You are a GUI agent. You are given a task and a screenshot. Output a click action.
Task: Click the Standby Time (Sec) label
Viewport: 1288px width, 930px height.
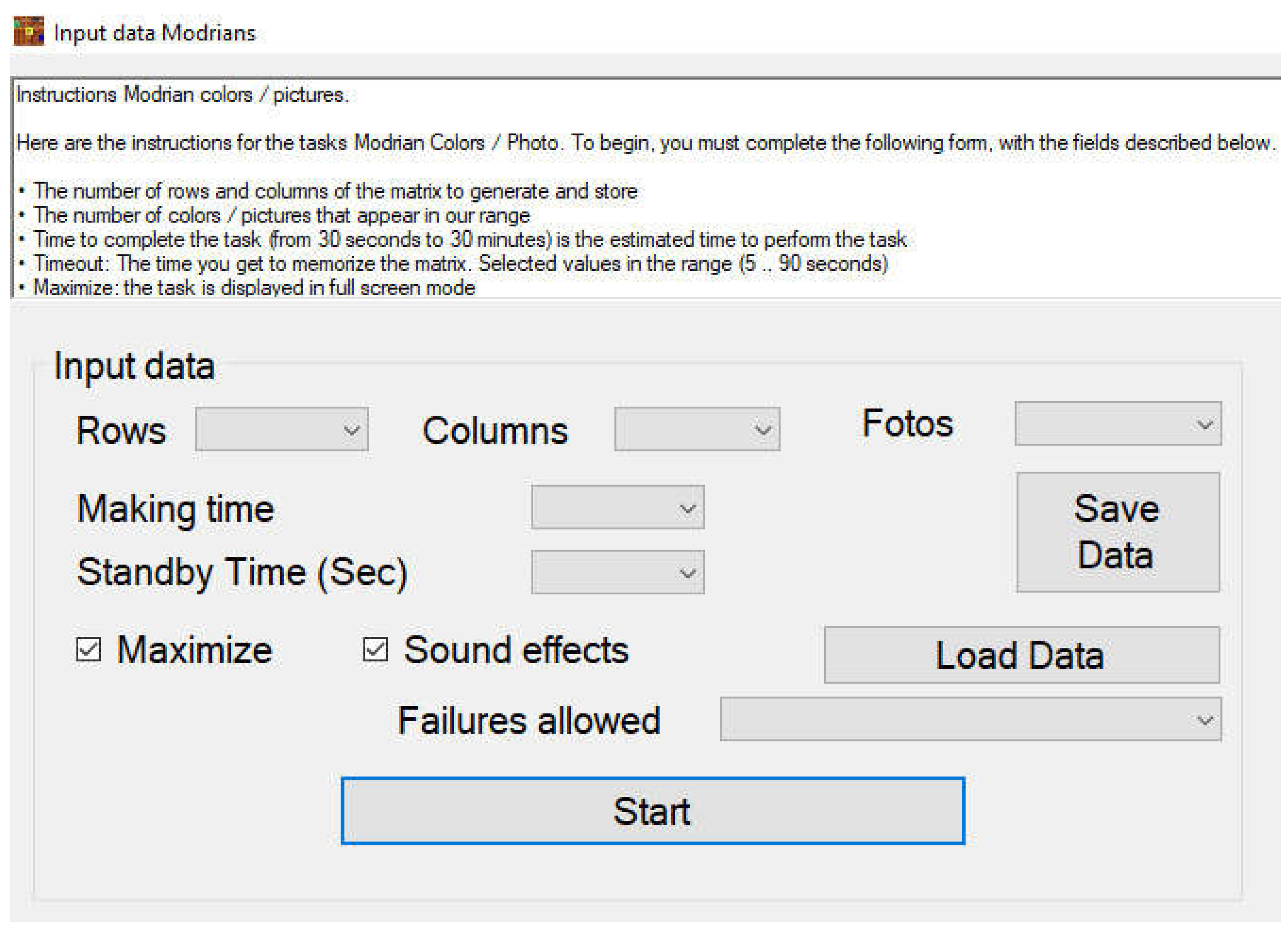[x=242, y=572]
